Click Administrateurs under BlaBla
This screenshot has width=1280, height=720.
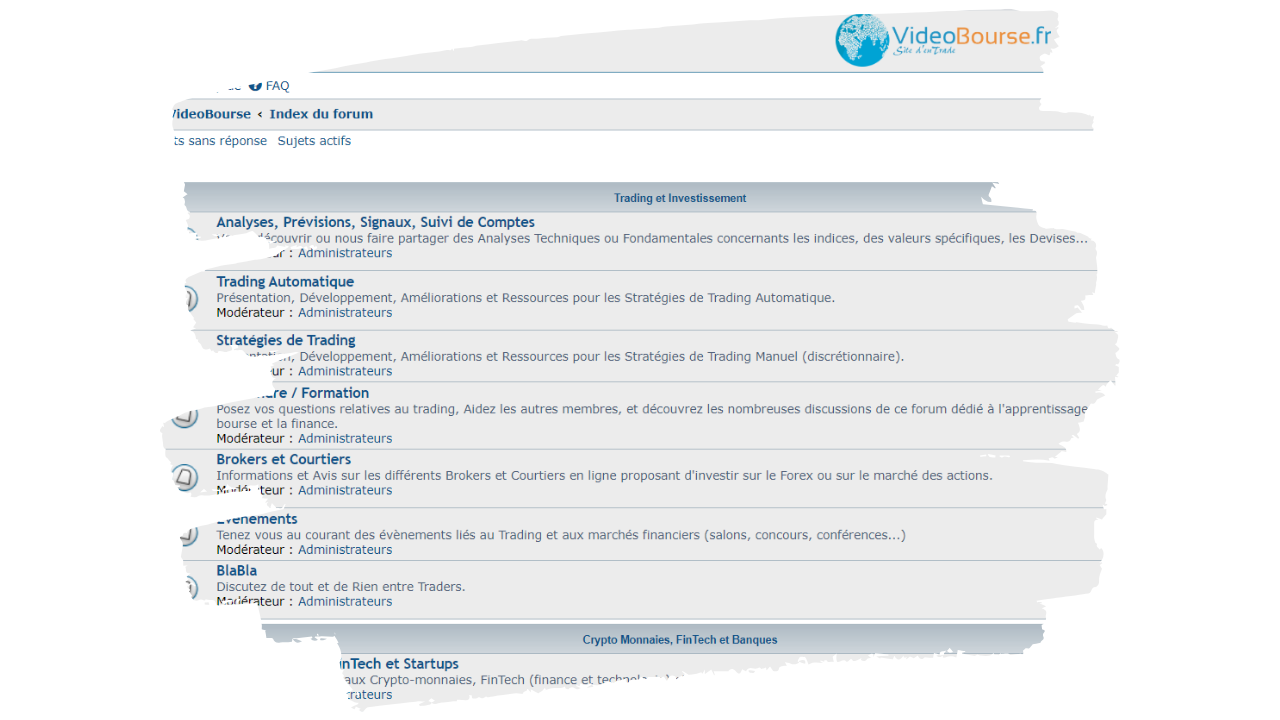(345, 601)
